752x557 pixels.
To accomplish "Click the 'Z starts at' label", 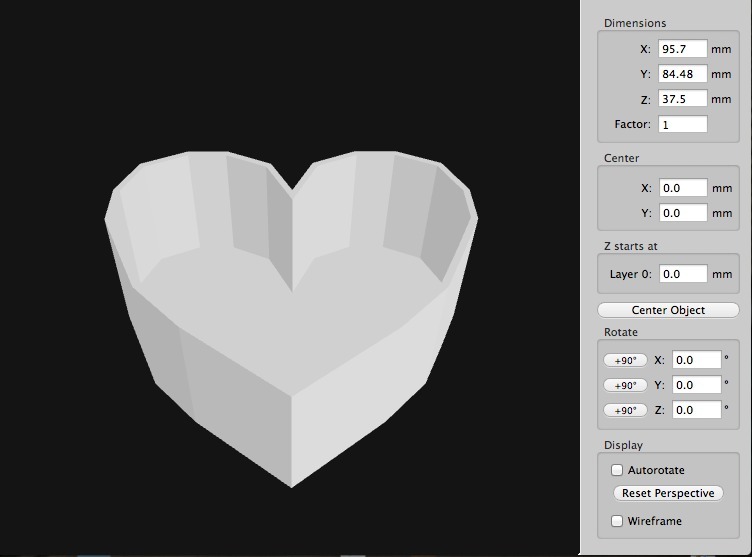I will [631, 246].
